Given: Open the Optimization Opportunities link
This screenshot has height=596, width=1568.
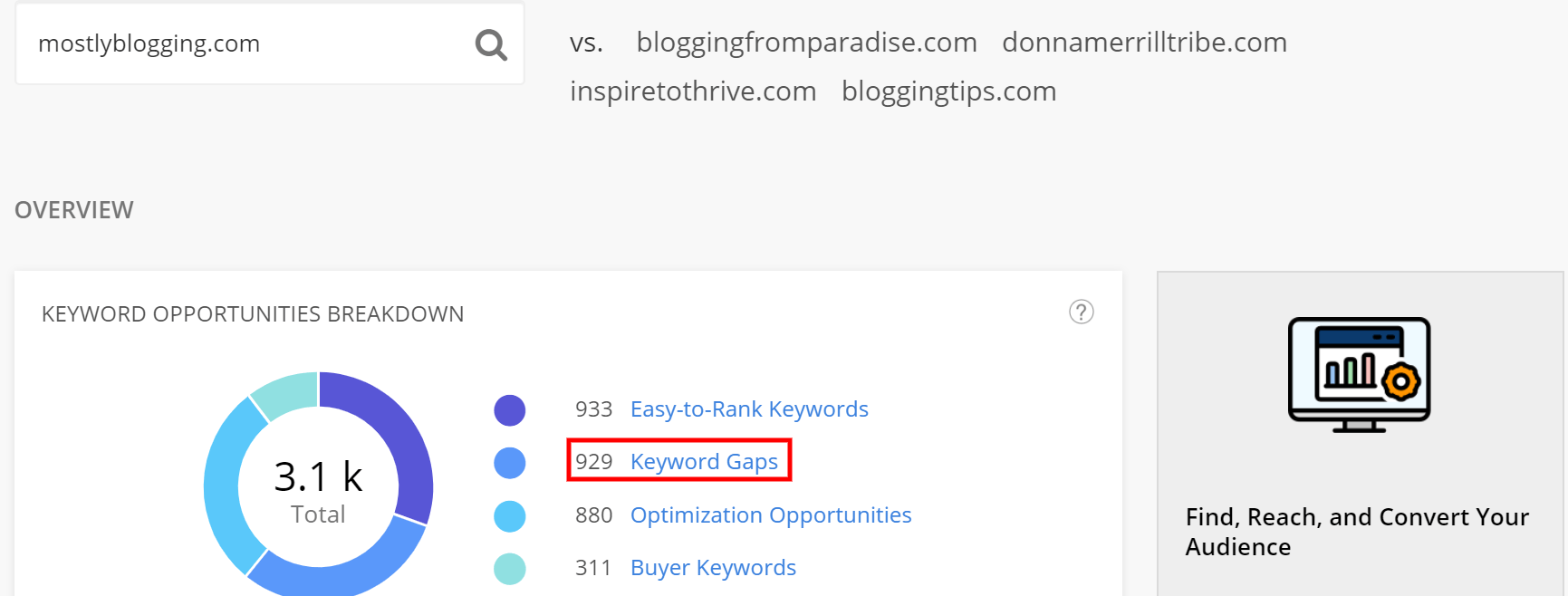Looking at the screenshot, I should click(771, 515).
